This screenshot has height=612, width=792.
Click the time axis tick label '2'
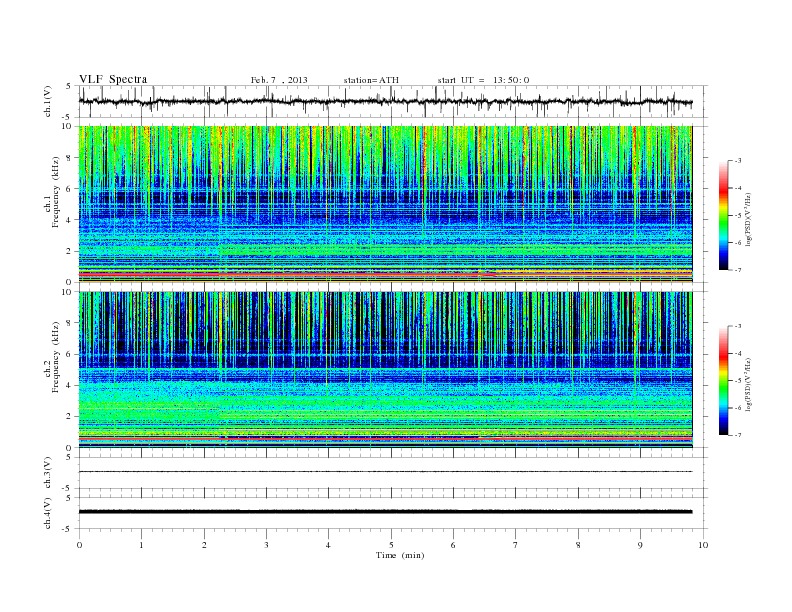point(204,545)
